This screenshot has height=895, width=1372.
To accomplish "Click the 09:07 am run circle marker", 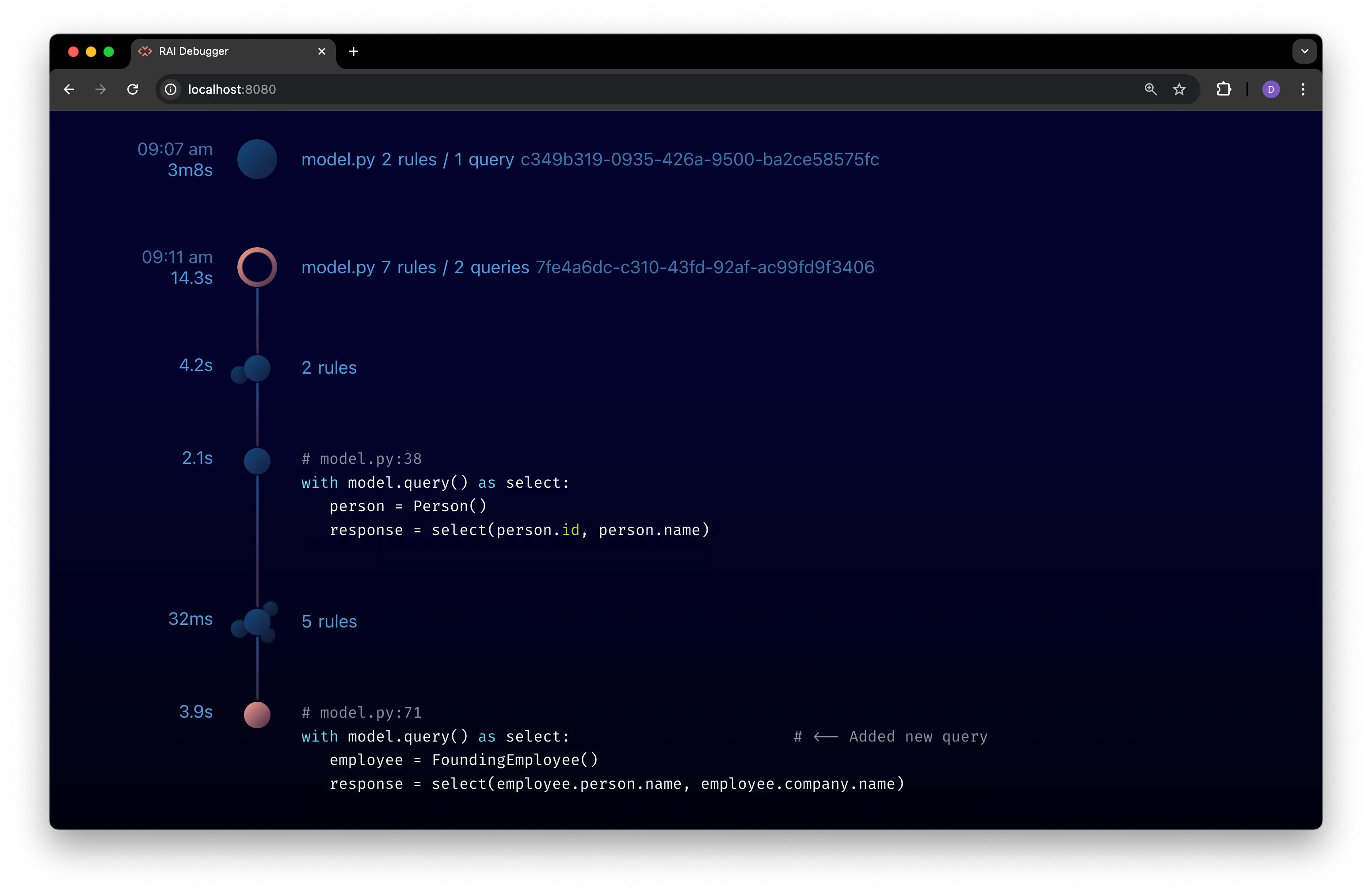I will pos(257,159).
